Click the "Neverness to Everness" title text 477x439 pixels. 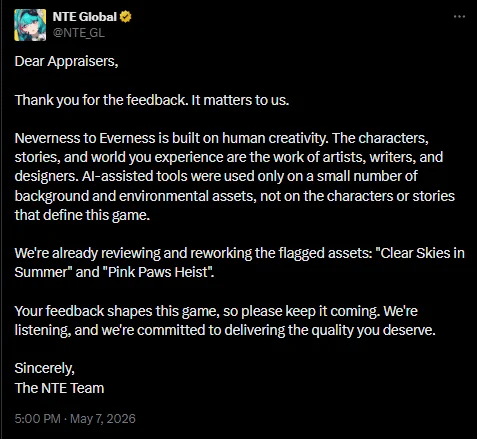pyautogui.click(x=85, y=138)
